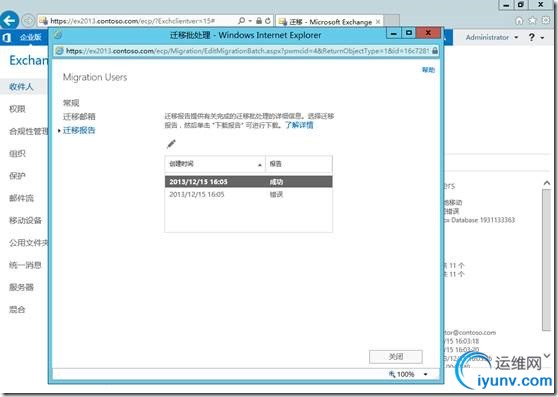Select the 2013/12/15 16:05 错误 report row
The image size is (558, 397).
[x=248, y=195]
